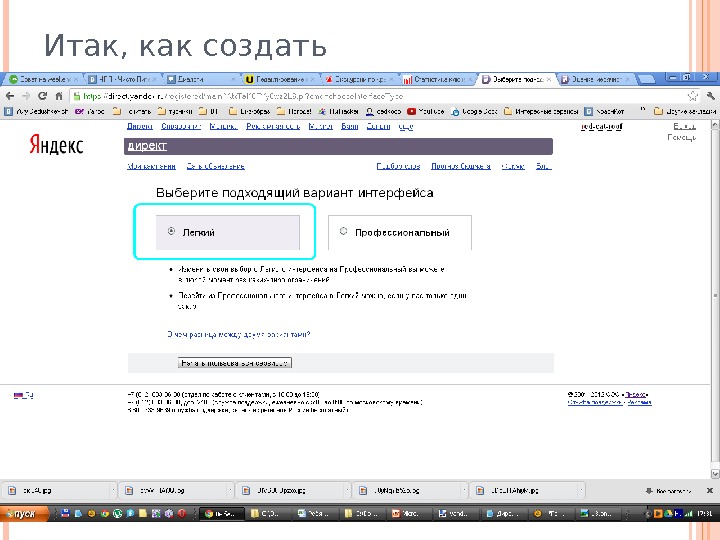Click the Выход link at top right
The width and height of the screenshot is (720, 540).
[684, 126]
